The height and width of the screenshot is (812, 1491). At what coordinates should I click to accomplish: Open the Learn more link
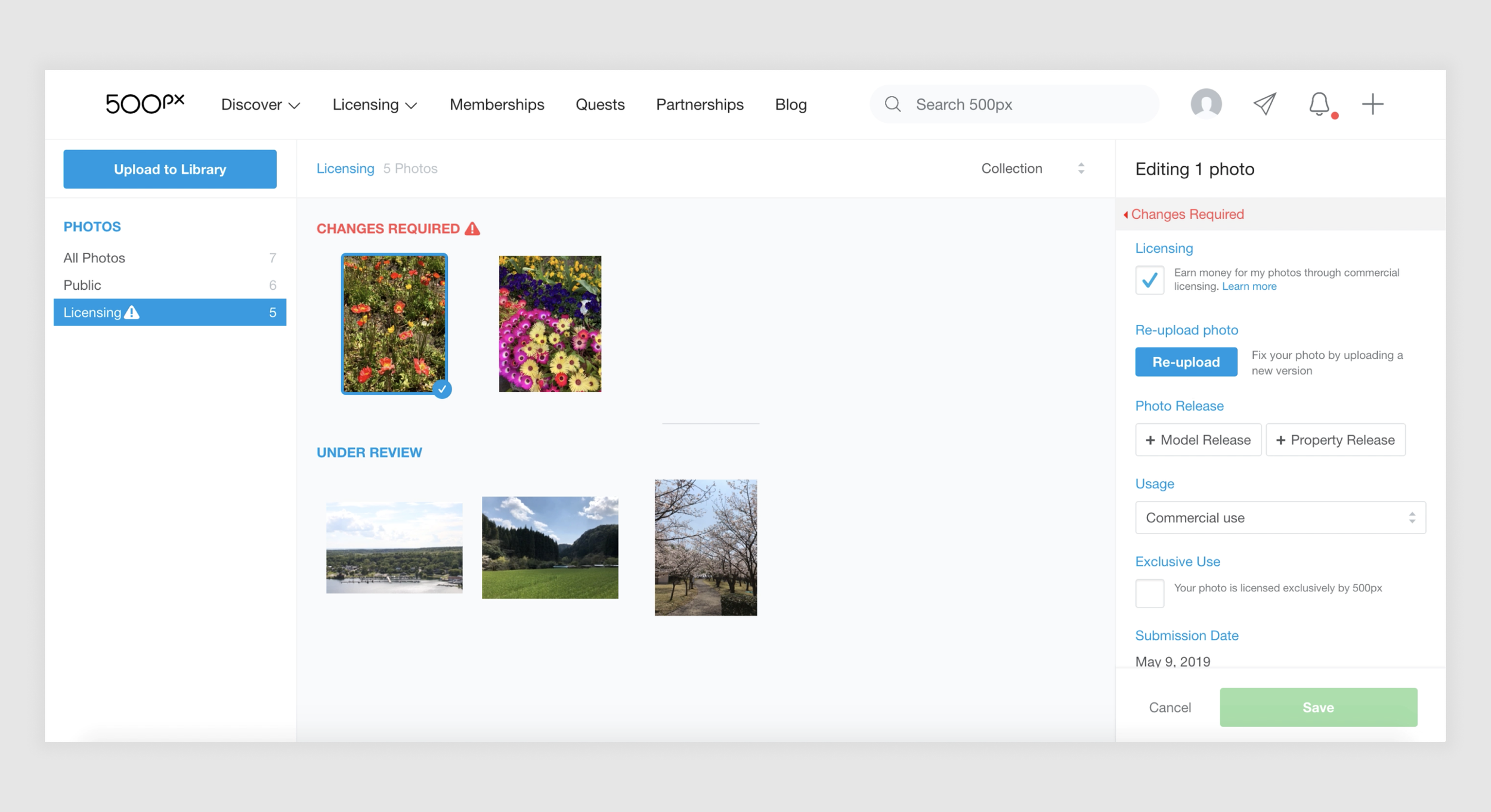[1249, 287]
